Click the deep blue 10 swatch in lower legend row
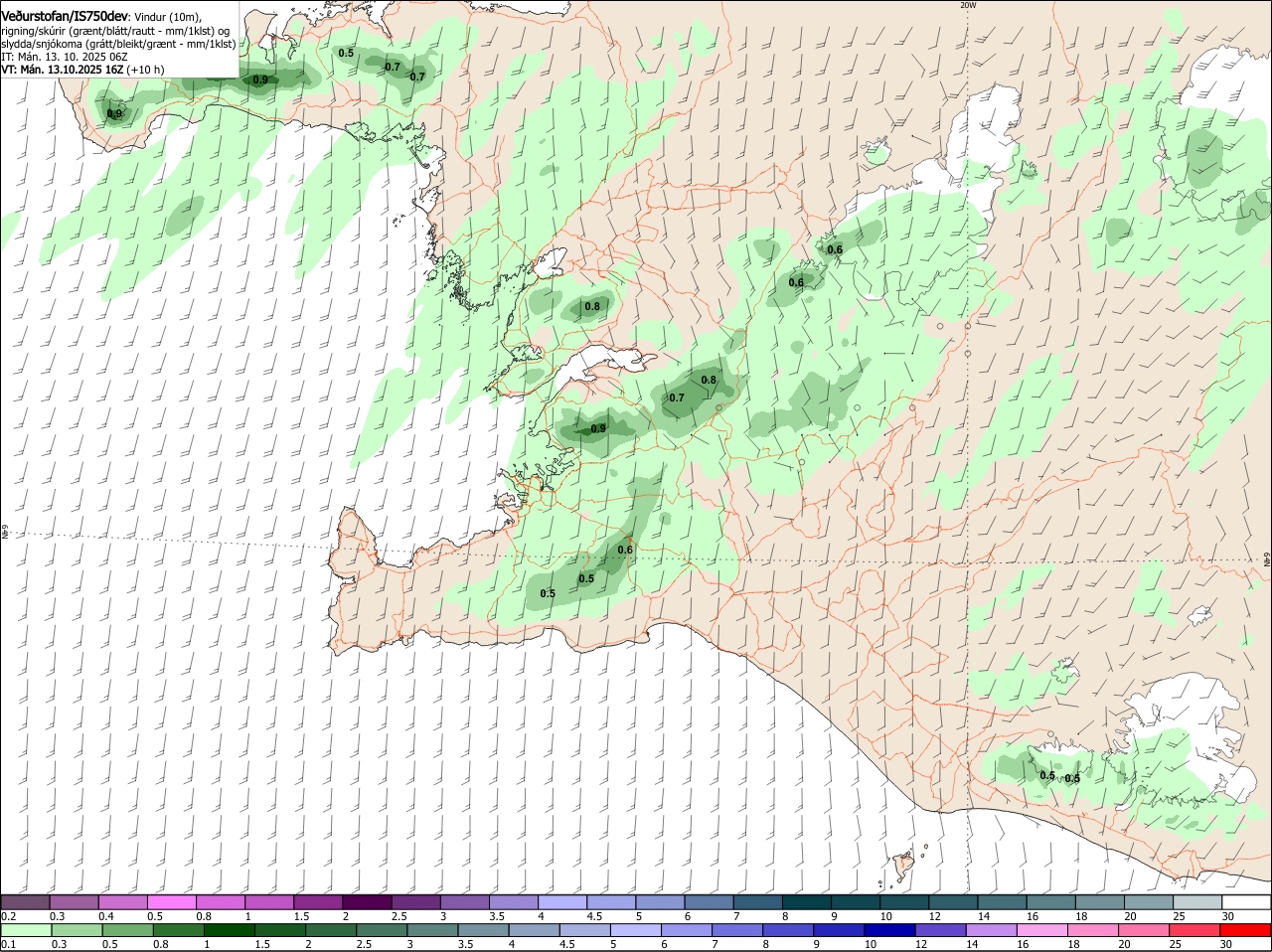This screenshot has width=1272, height=952. [x=890, y=930]
